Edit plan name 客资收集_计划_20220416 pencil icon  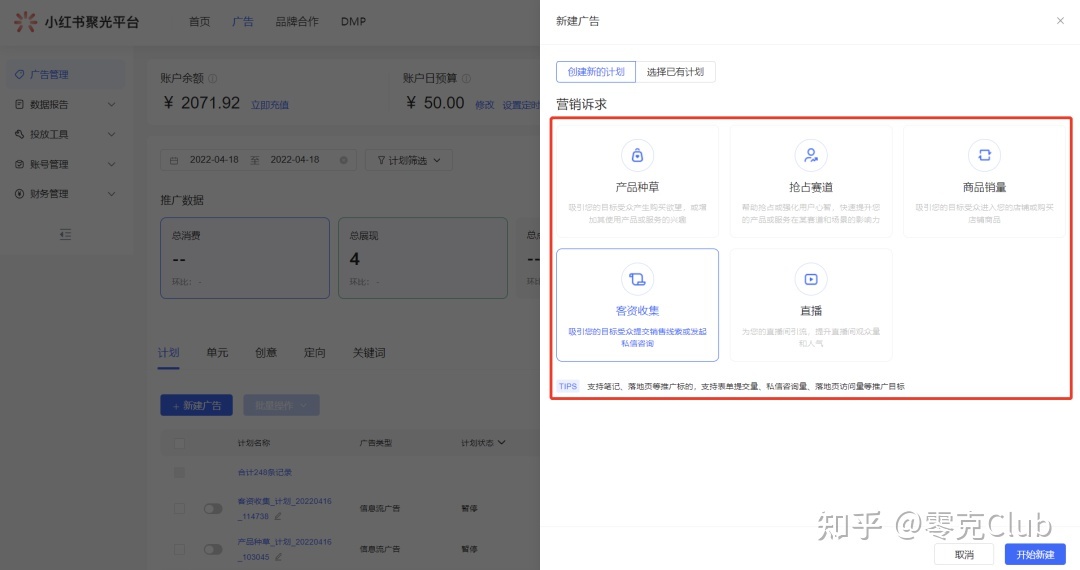pyautogui.click(x=278, y=516)
